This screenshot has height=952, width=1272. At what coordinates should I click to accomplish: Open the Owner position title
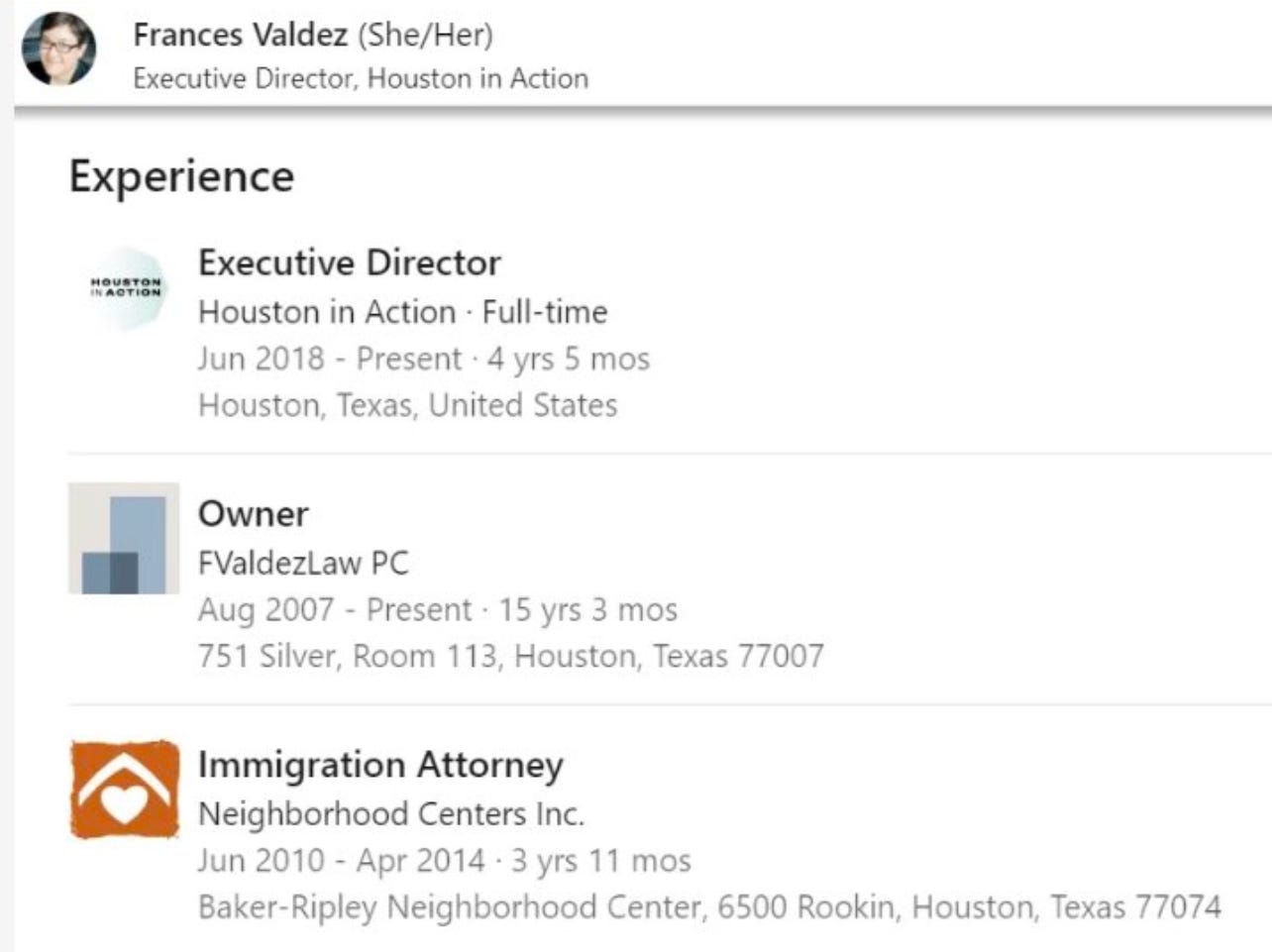(254, 513)
